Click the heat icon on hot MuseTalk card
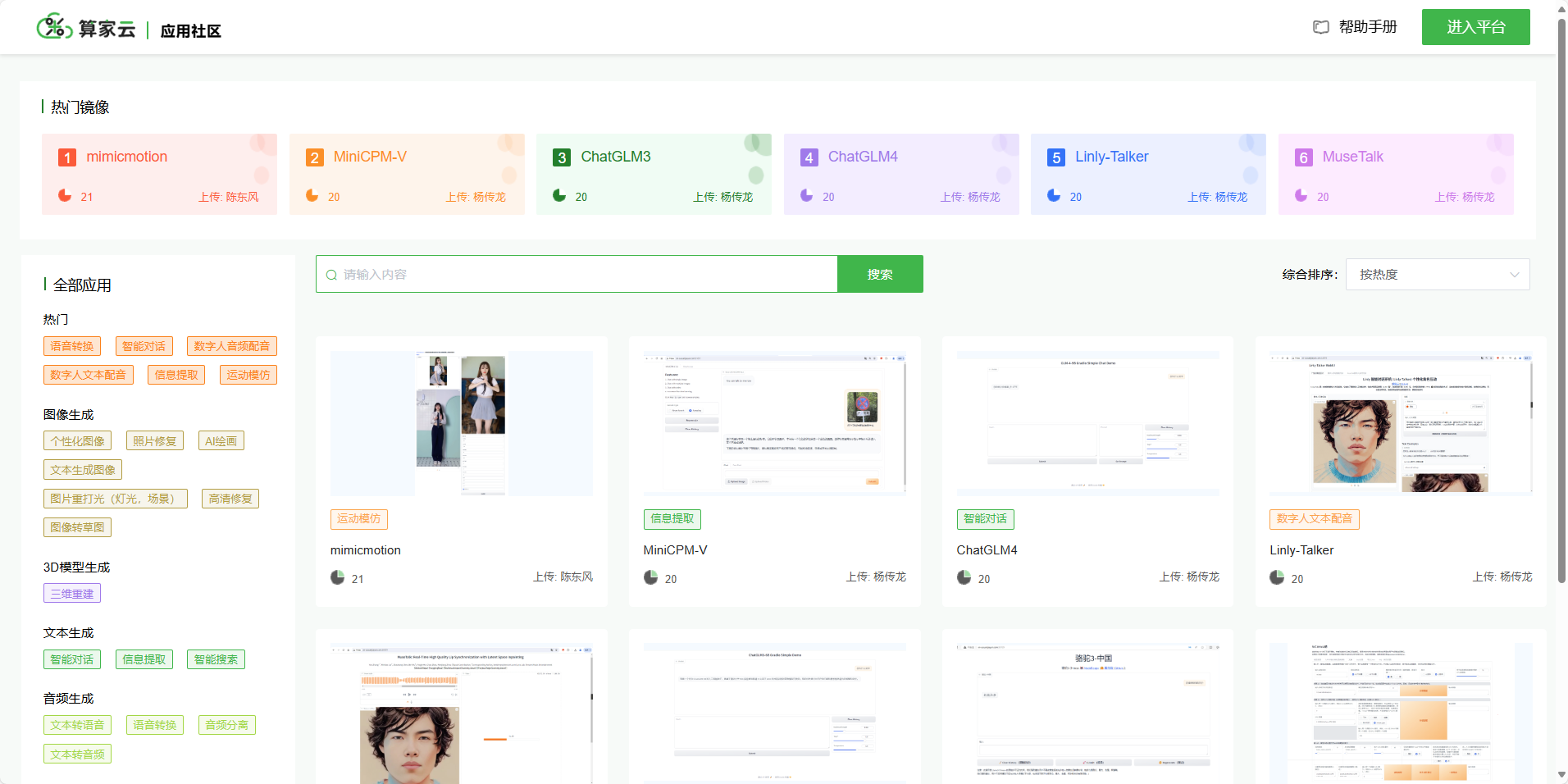This screenshot has width=1568, height=784. click(x=1301, y=195)
